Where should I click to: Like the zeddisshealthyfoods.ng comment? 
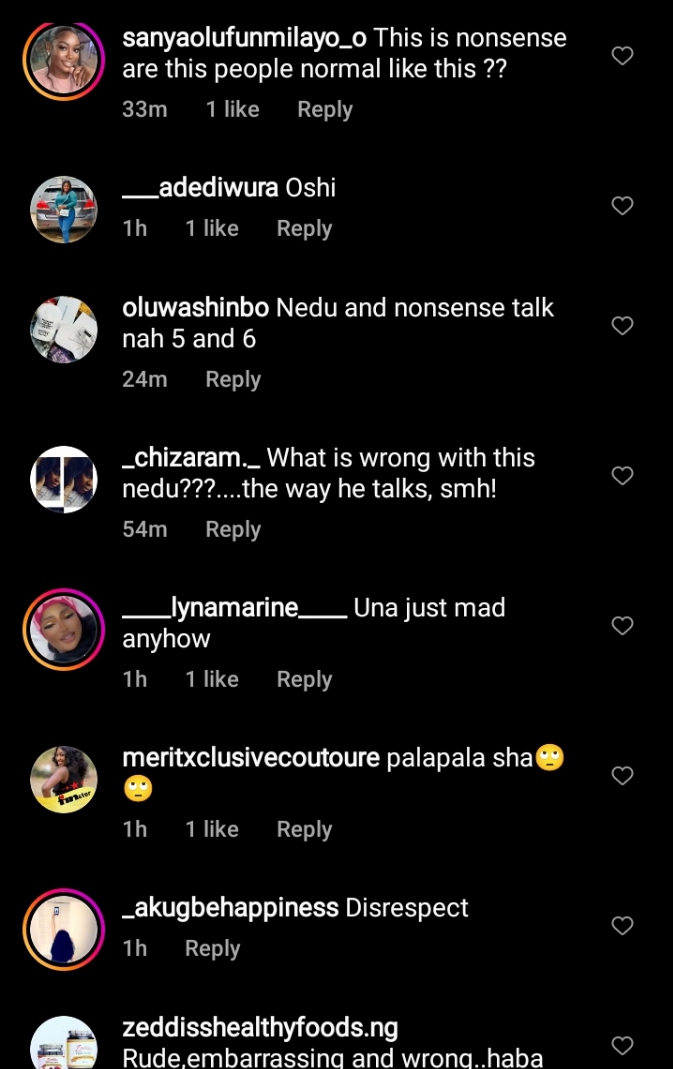point(622,1046)
